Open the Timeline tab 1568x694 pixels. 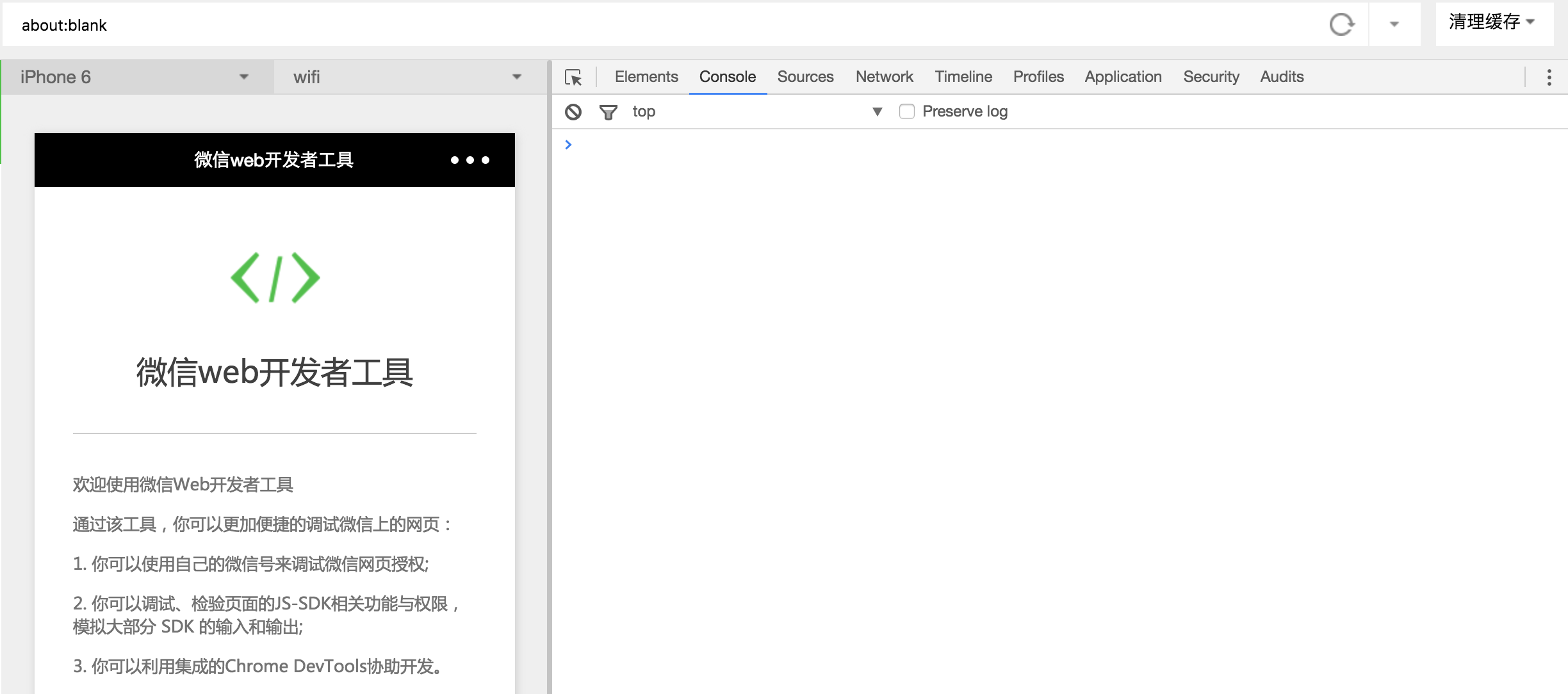click(x=963, y=77)
